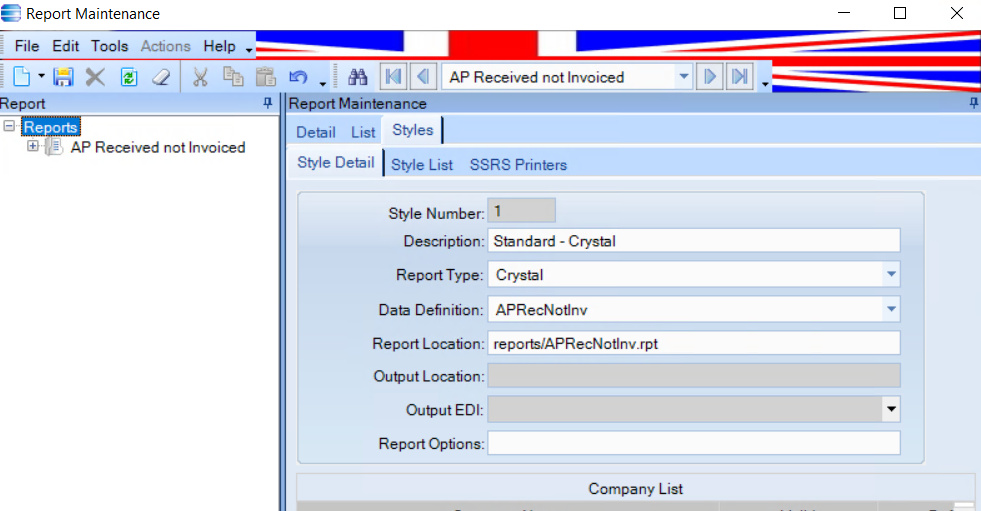
Task: Search using the binoculars icon
Action: point(358,77)
